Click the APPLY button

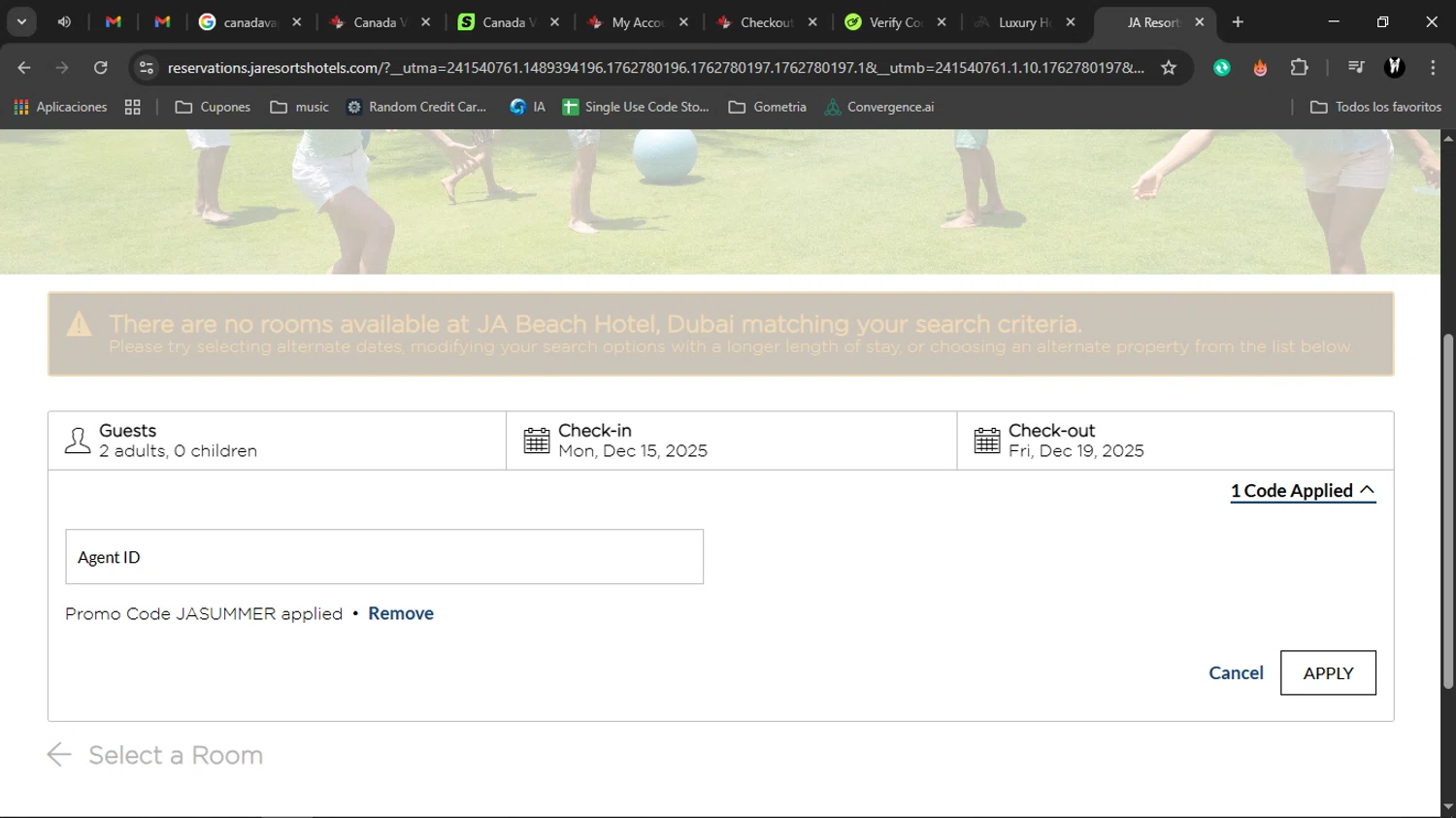pos(1328,672)
